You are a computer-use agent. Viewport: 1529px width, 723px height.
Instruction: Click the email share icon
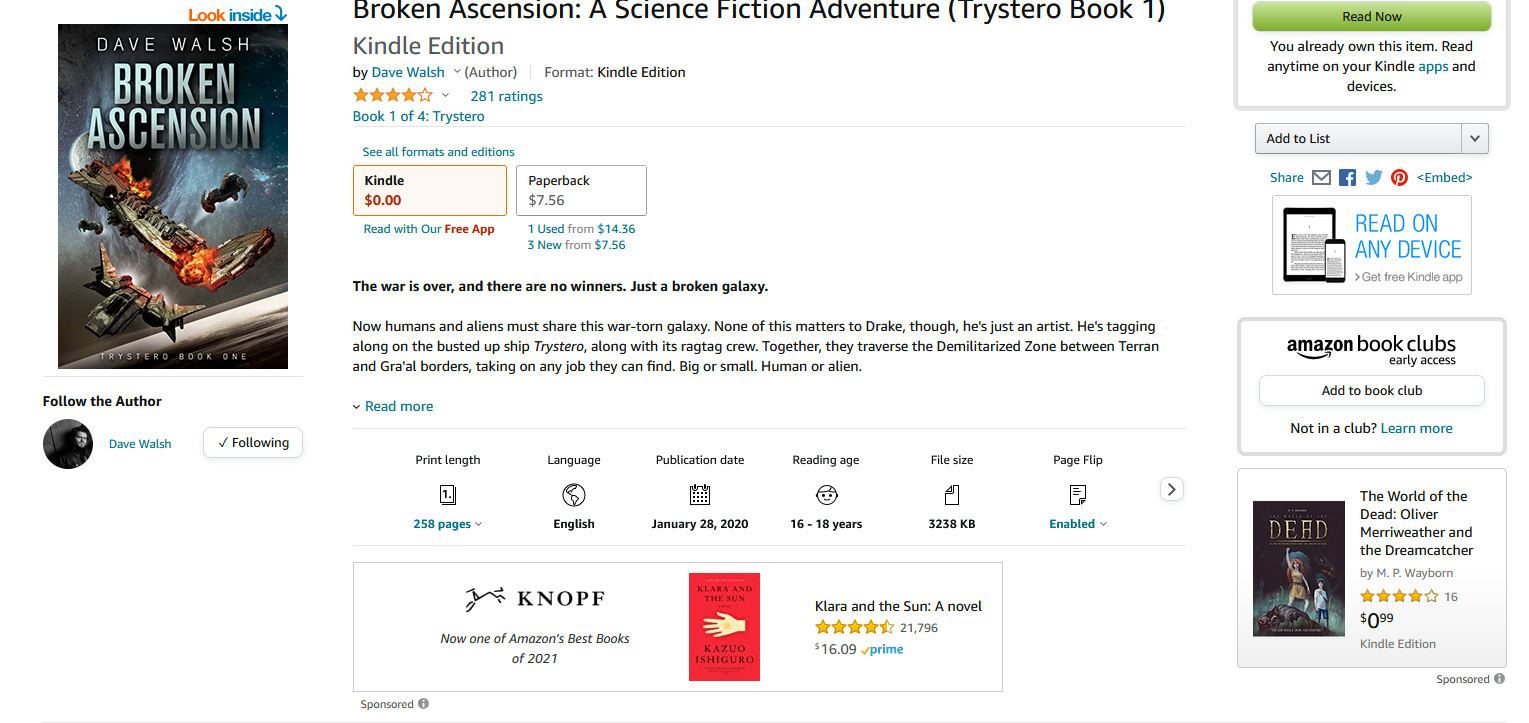pos(1321,177)
